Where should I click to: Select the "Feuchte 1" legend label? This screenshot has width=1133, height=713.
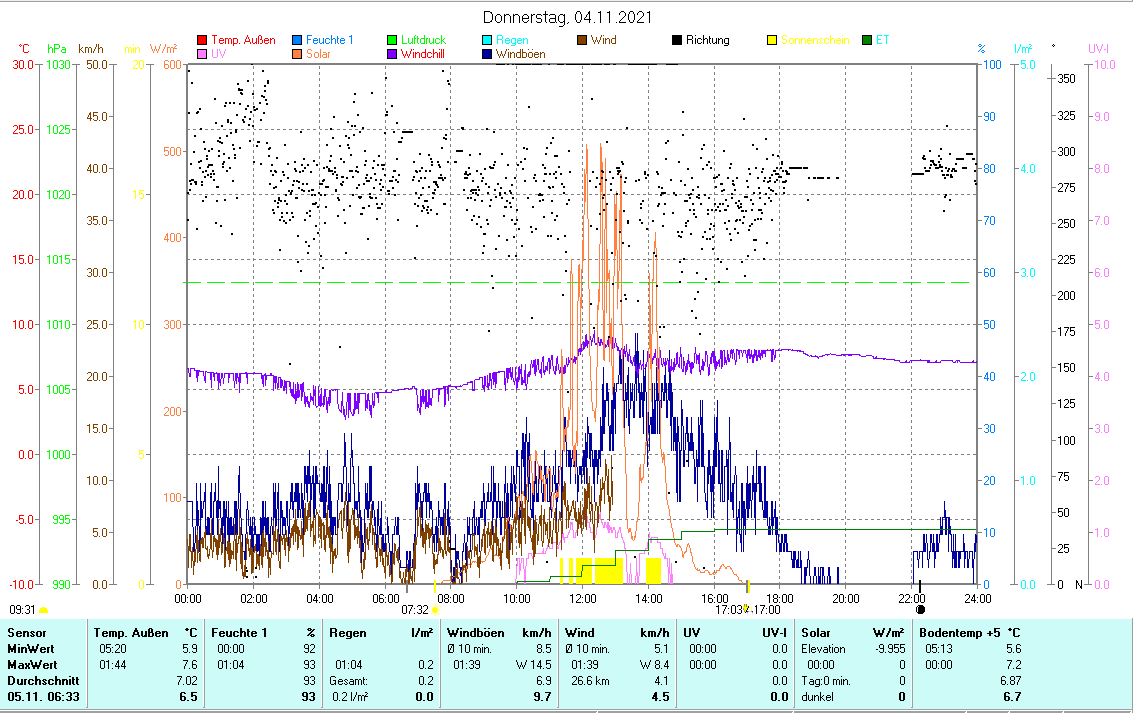329,40
